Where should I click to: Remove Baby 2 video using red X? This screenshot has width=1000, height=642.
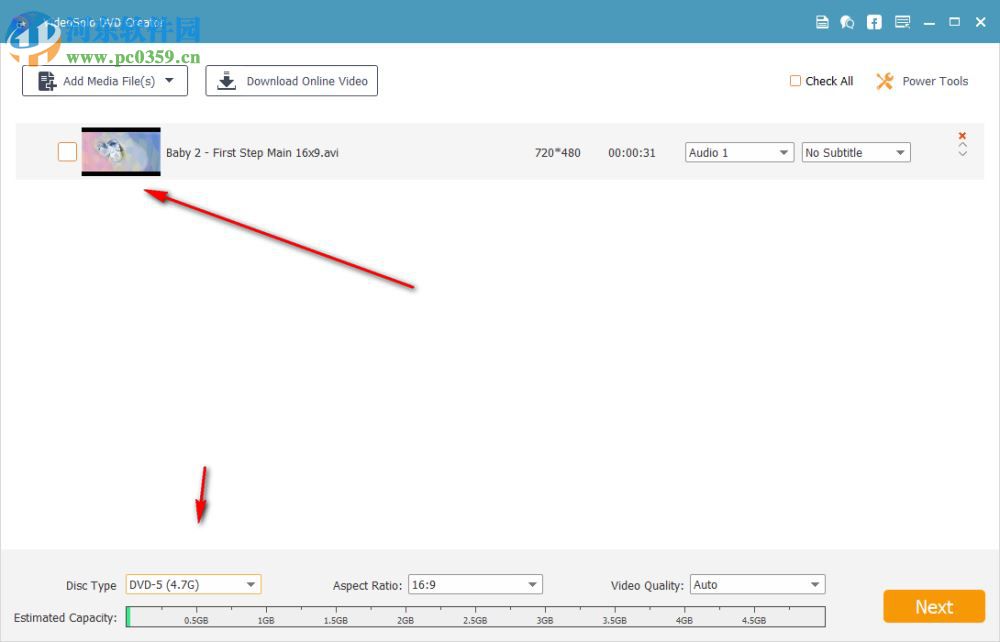pyautogui.click(x=961, y=135)
